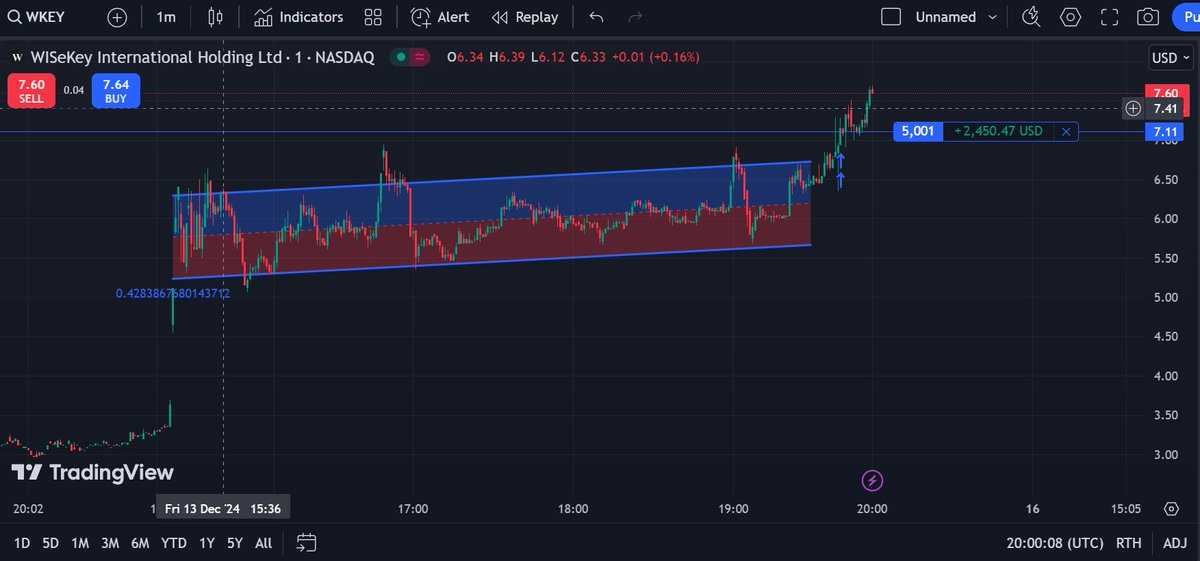Undo the last chart action

coord(597,17)
